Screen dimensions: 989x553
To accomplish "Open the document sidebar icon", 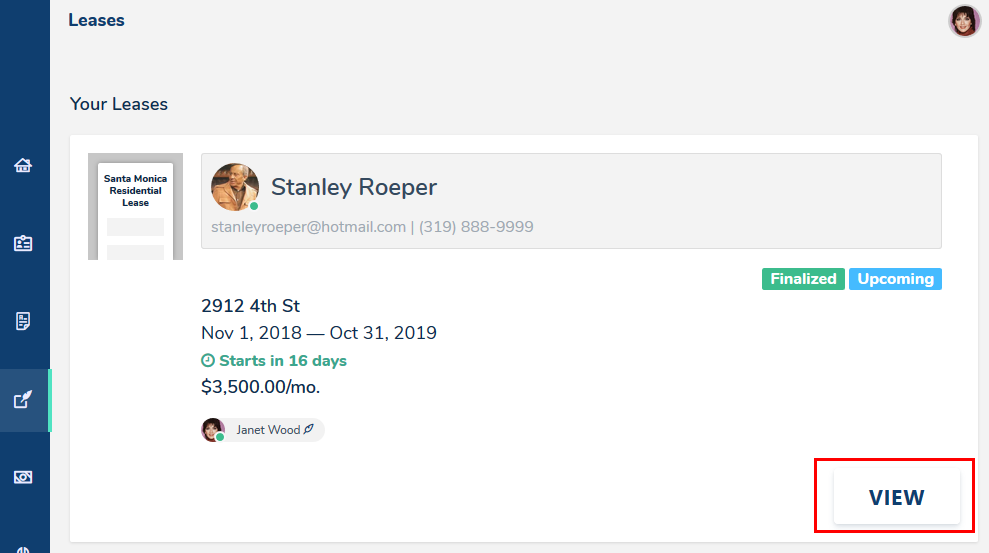I will pos(23,321).
